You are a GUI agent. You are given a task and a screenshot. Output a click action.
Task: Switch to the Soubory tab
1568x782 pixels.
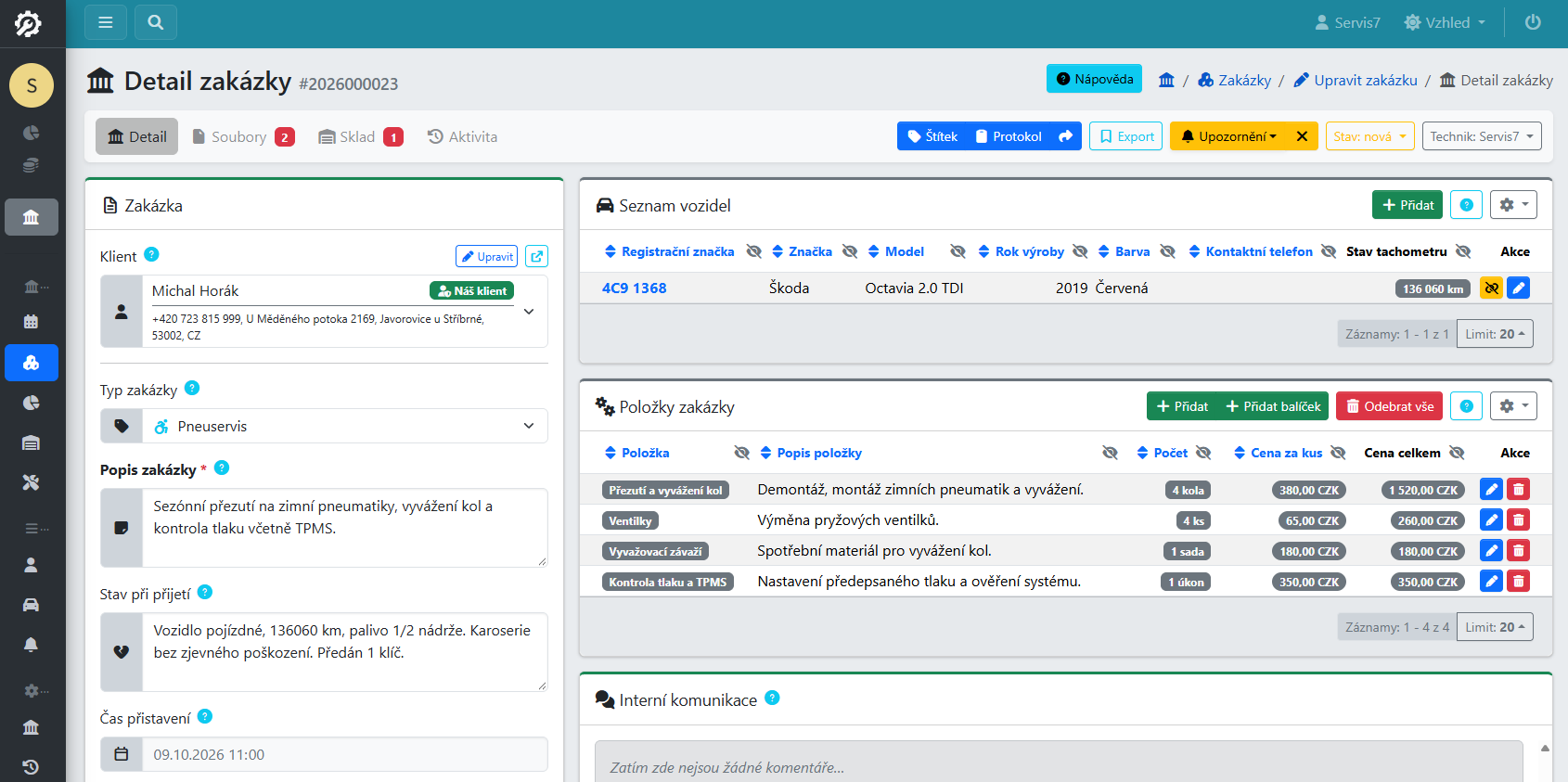[x=243, y=137]
